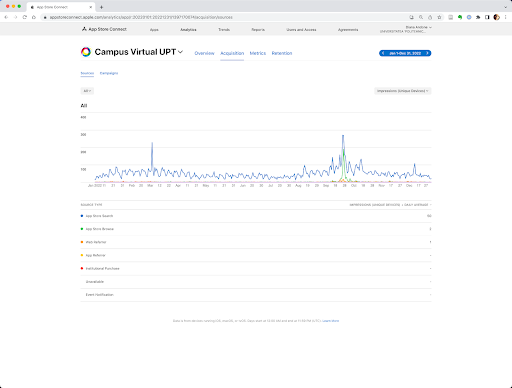
Task: Toggle the App Store Search series dot
Action: pos(82,216)
